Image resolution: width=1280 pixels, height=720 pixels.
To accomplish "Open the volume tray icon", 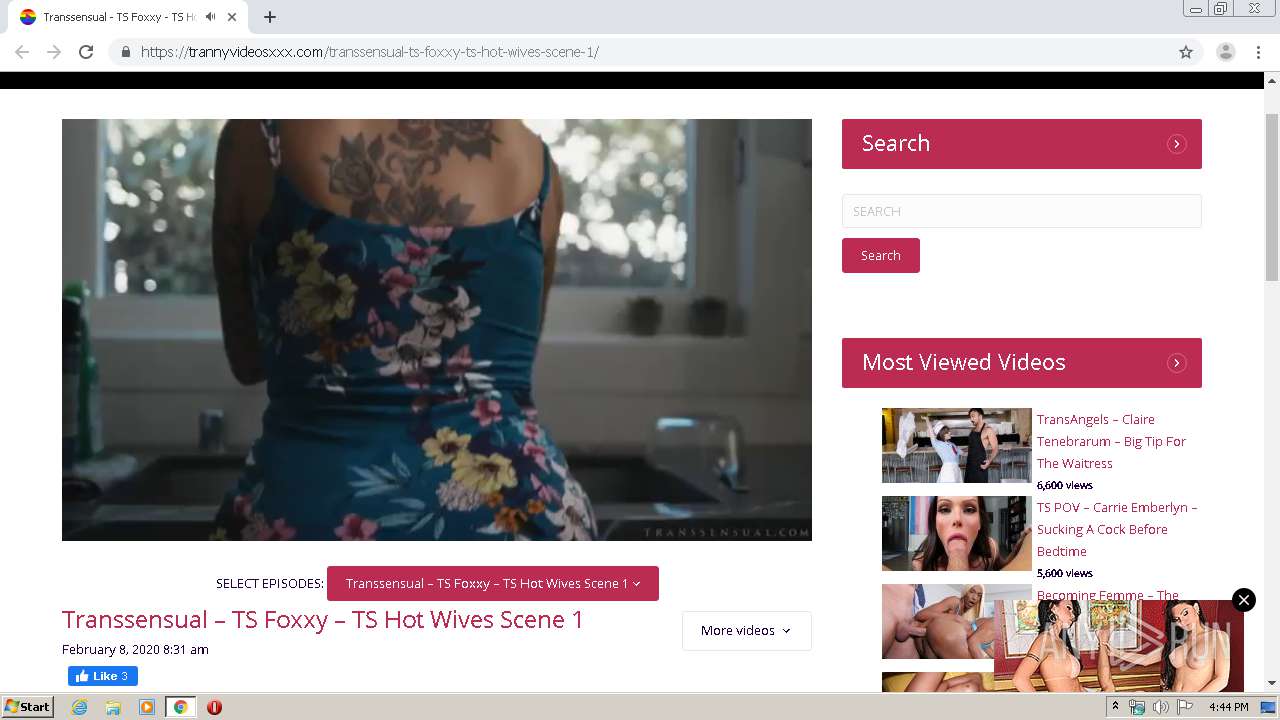I will pos(1161,707).
